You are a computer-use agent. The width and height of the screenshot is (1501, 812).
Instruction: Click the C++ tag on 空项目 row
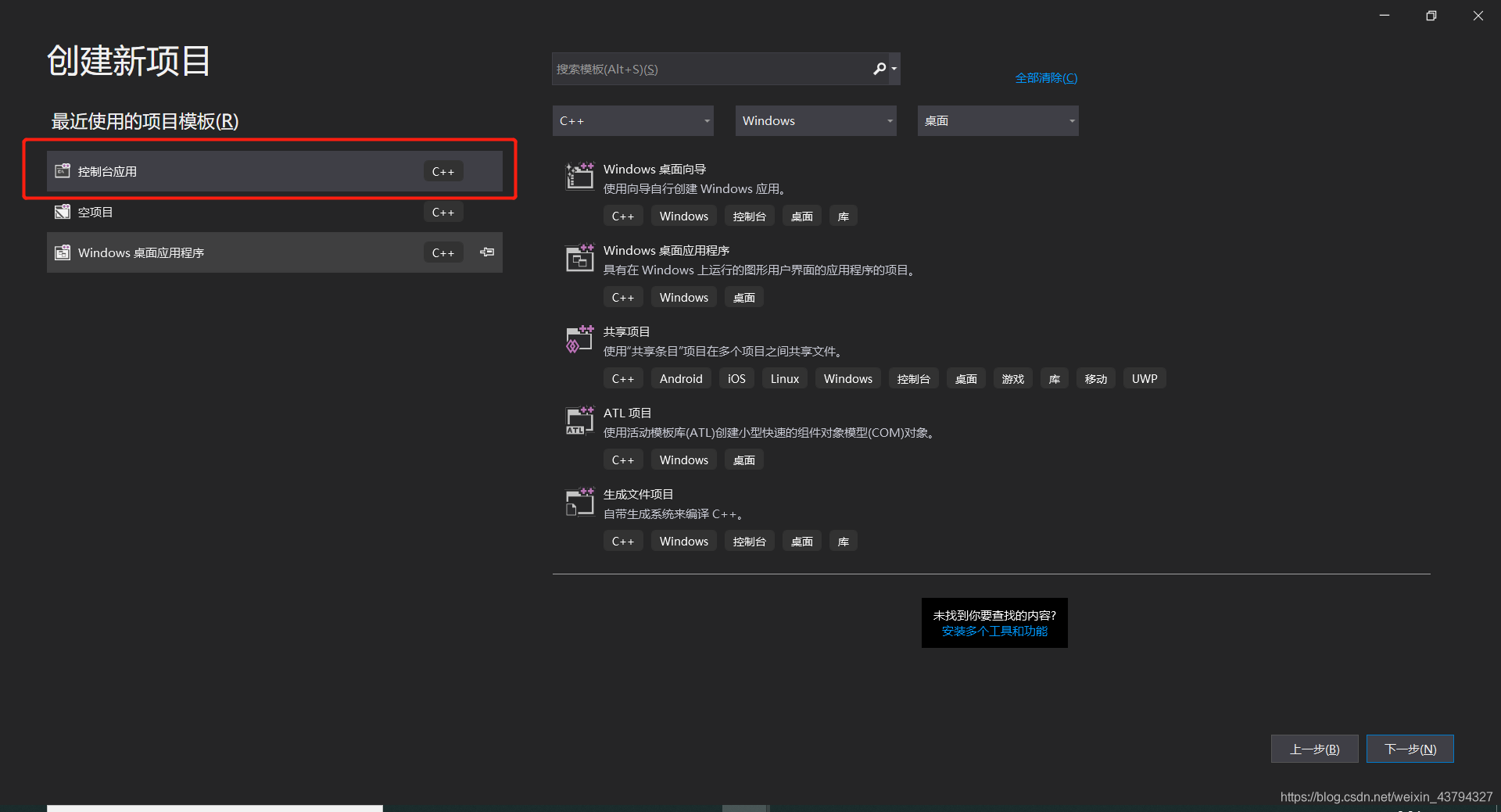click(443, 212)
